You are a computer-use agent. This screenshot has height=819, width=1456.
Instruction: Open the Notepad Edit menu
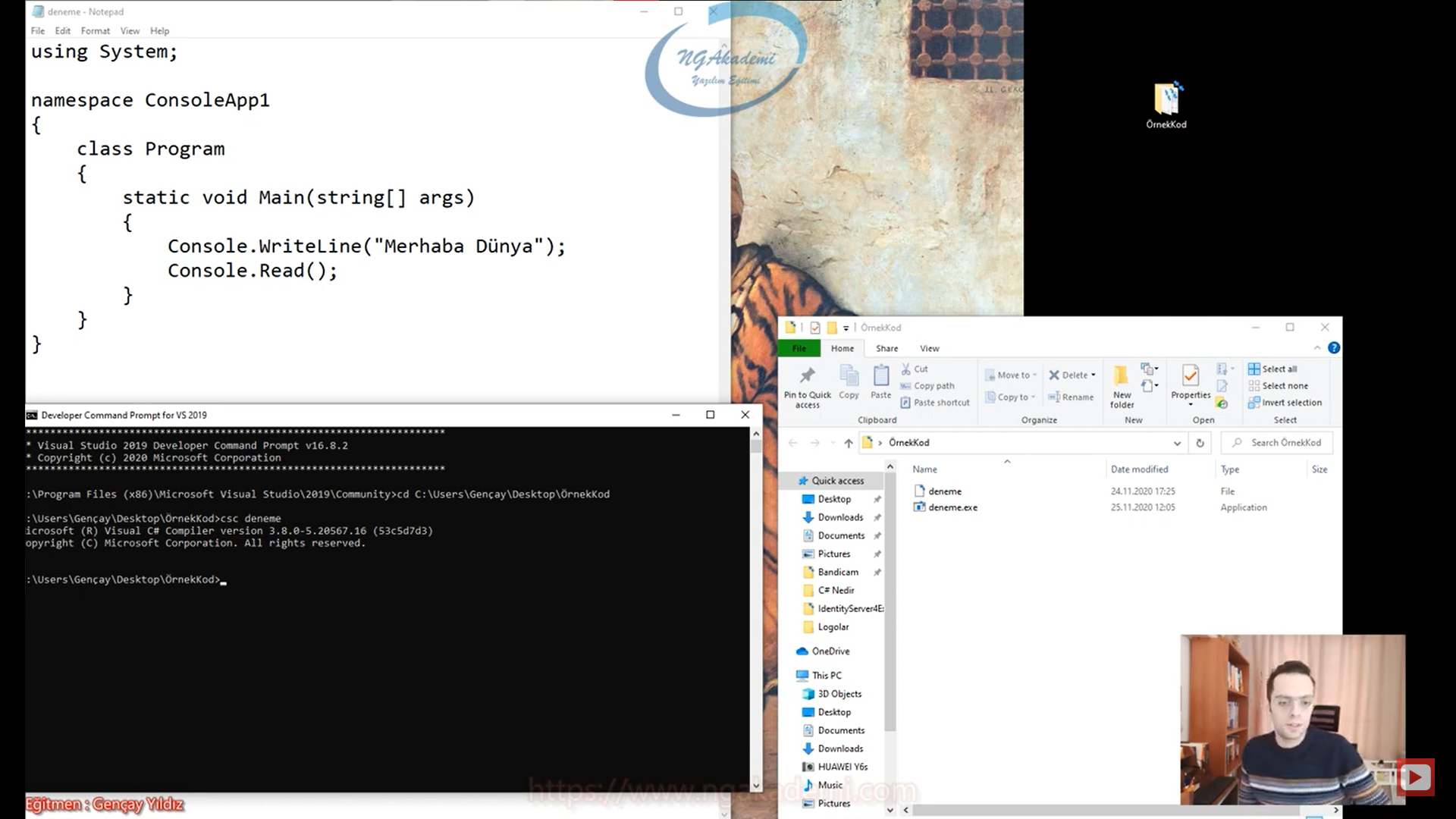[63, 30]
